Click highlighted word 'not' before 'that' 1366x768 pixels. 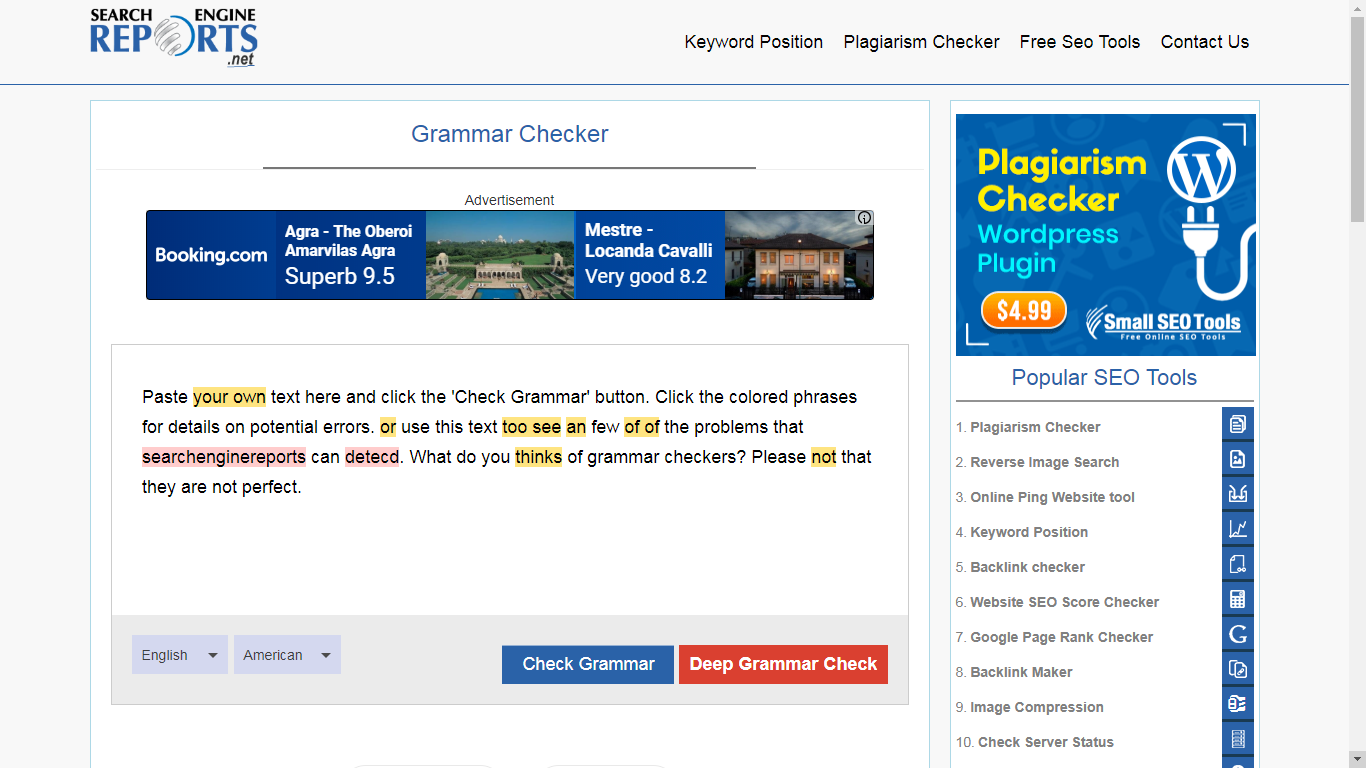click(x=824, y=457)
